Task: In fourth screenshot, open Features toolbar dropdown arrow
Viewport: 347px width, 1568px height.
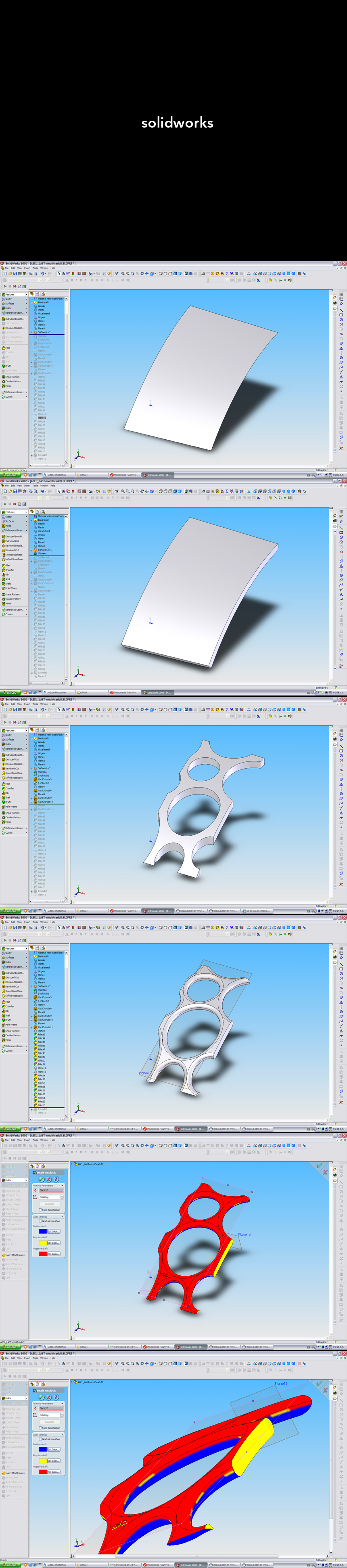Action: coord(26,948)
